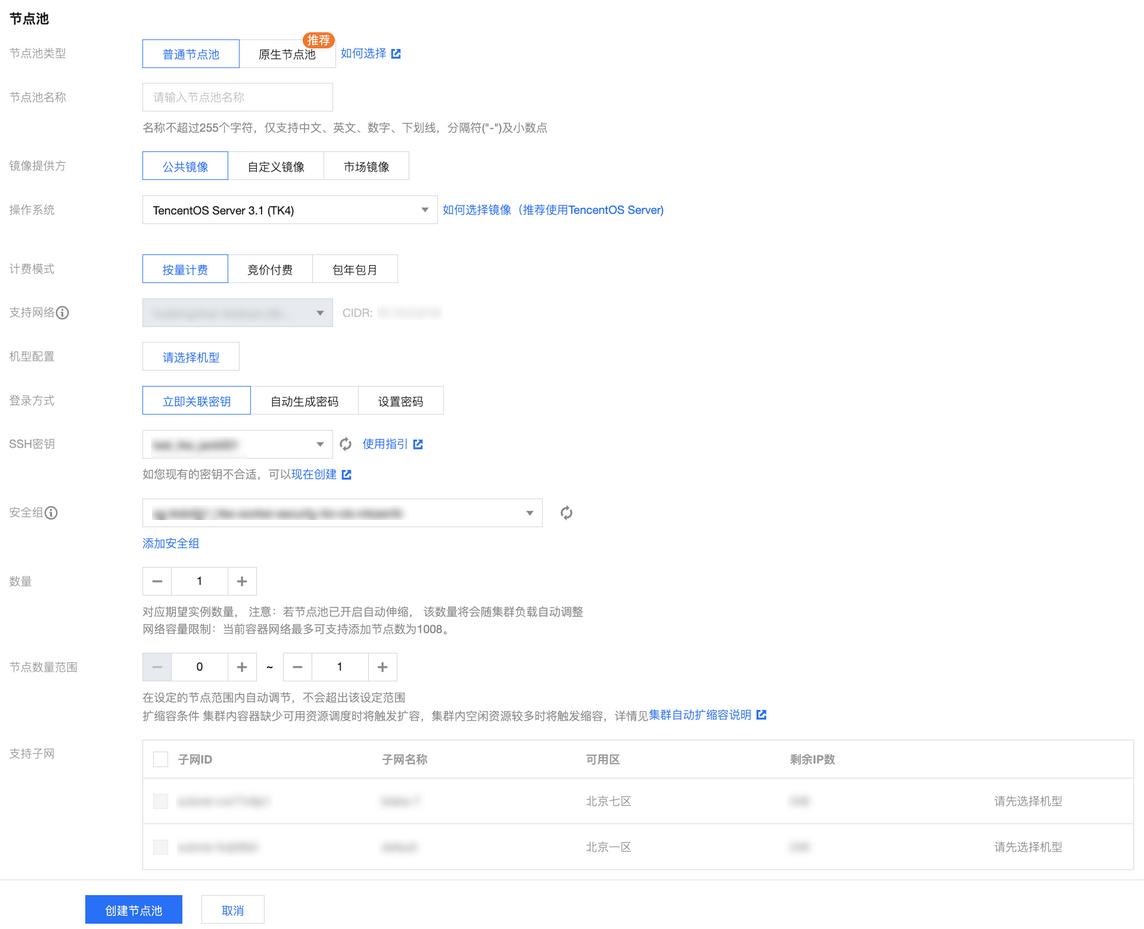The height and width of the screenshot is (929, 1144).
Task: Tick the 北京一区 subnet checkbox
Action: pyautogui.click(x=161, y=847)
